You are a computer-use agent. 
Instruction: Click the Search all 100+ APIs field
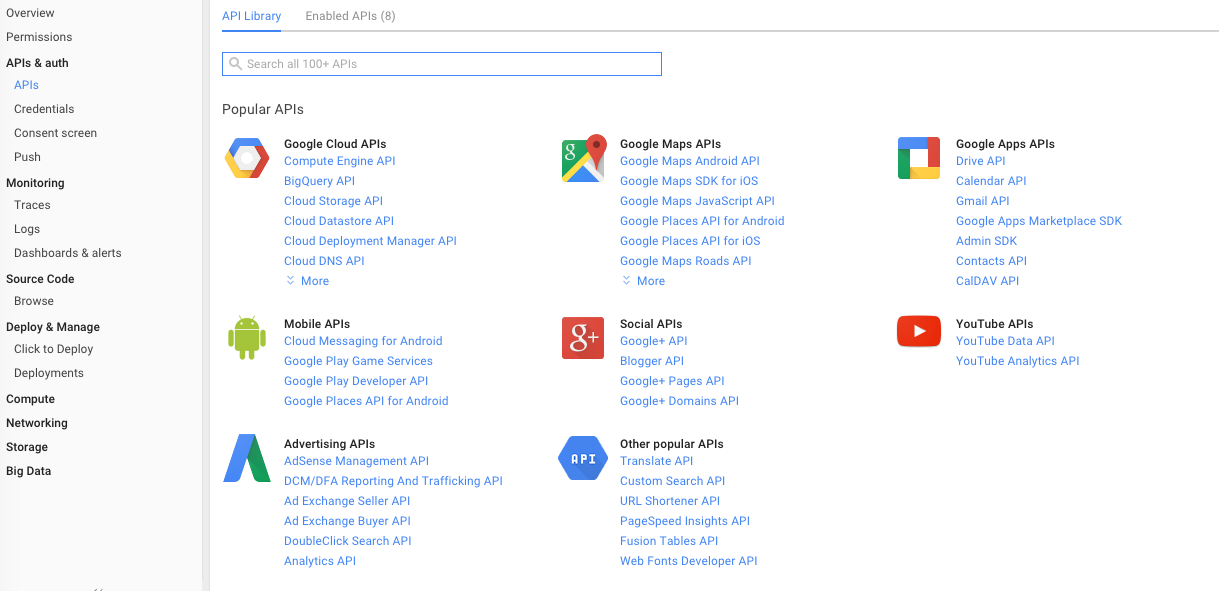coord(442,64)
